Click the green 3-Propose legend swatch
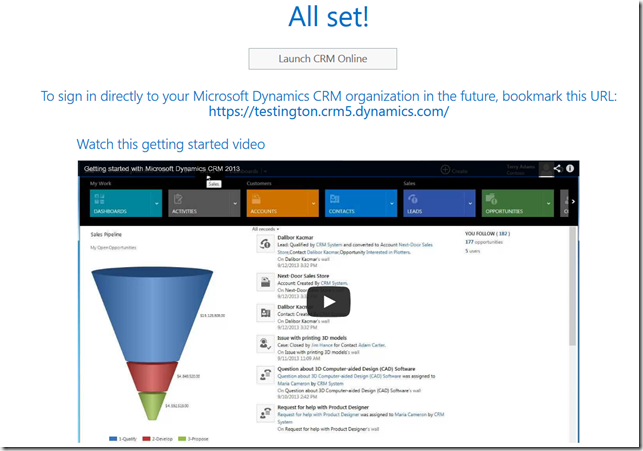Screen dimensions: 643x451 (182, 439)
